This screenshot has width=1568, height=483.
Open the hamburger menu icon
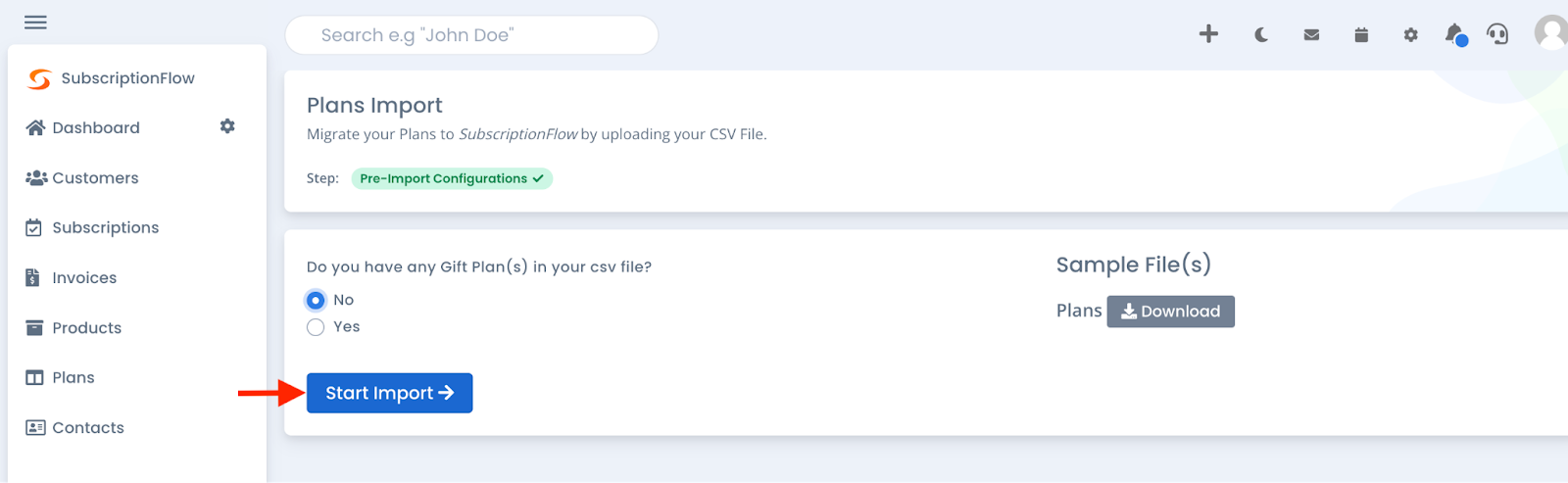[x=35, y=22]
